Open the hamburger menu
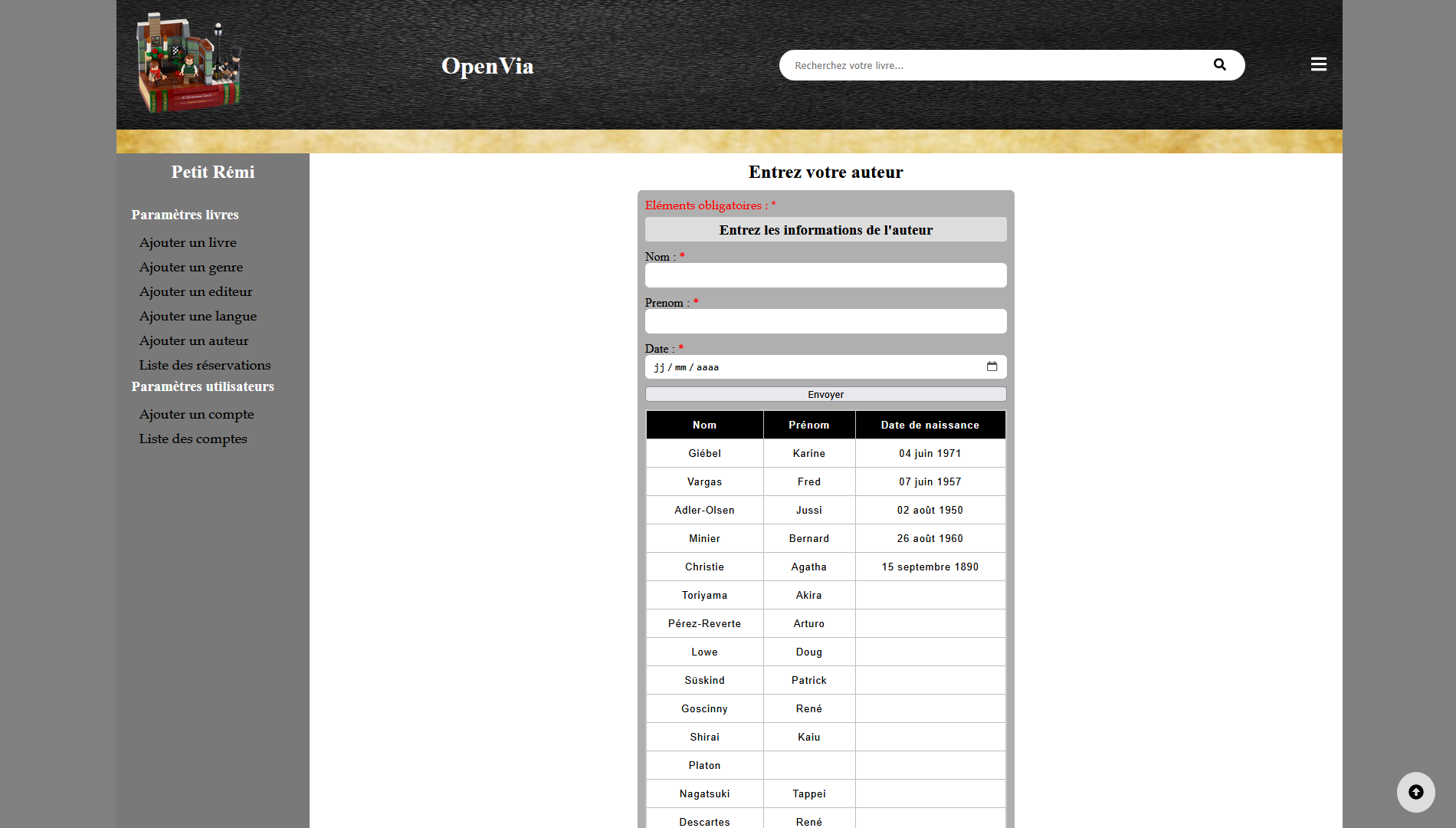1456x828 pixels. click(1318, 64)
